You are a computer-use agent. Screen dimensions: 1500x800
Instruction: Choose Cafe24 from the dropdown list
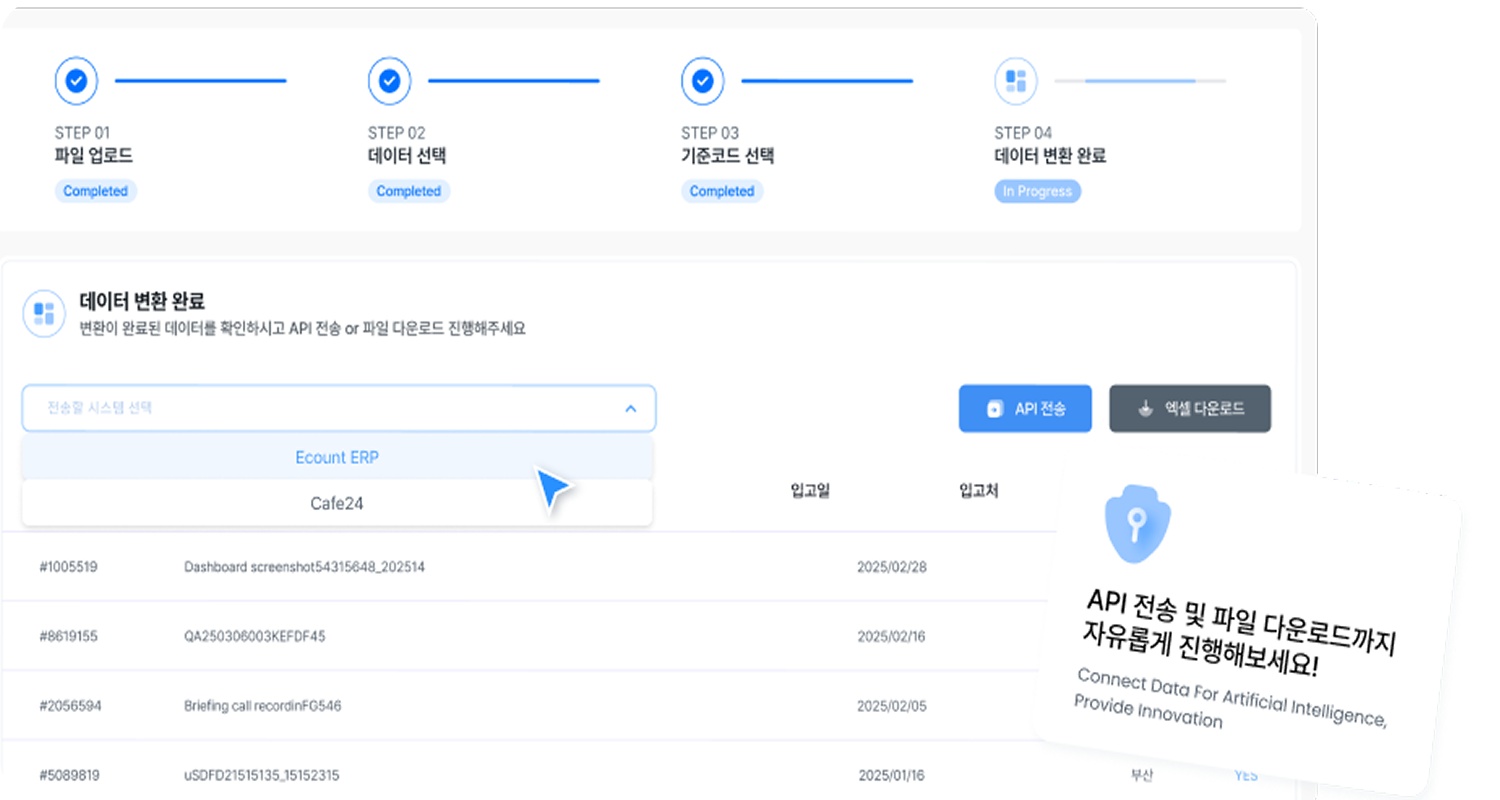coord(337,503)
